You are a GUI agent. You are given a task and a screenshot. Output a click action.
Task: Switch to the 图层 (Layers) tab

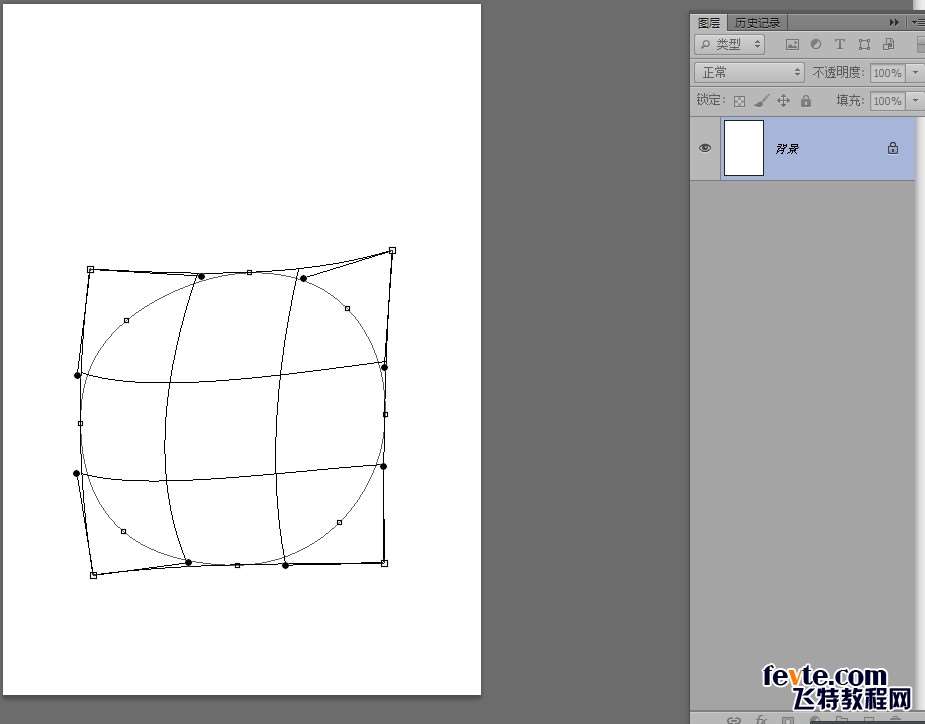click(x=708, y=22)
